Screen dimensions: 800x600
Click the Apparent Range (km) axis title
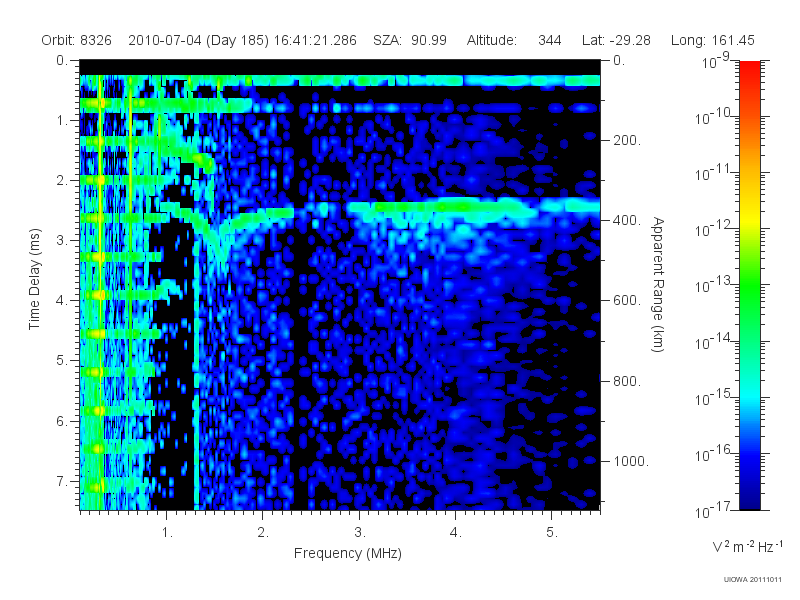[658, 284]
